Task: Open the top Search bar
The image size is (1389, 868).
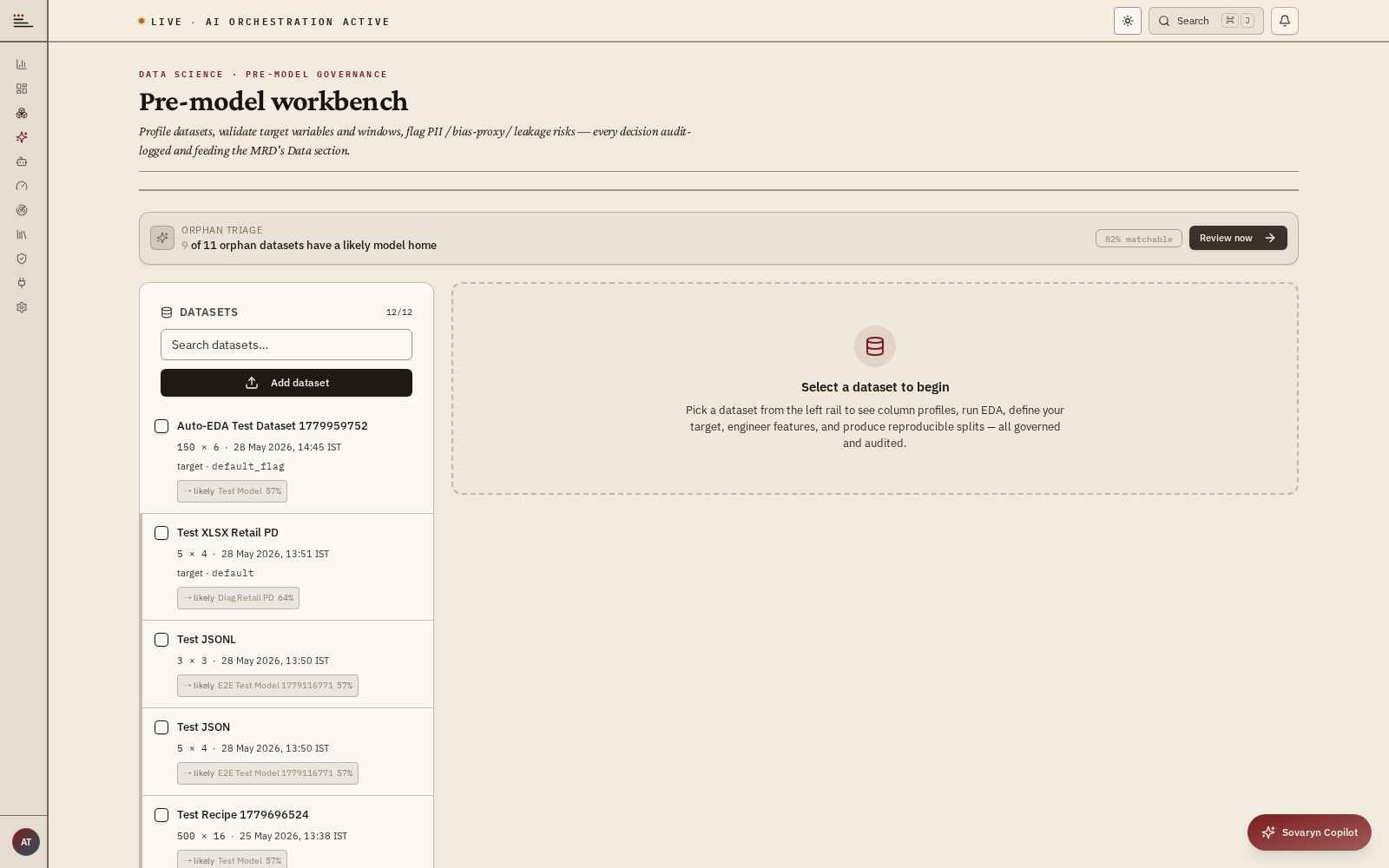Action: [1206, 21]
